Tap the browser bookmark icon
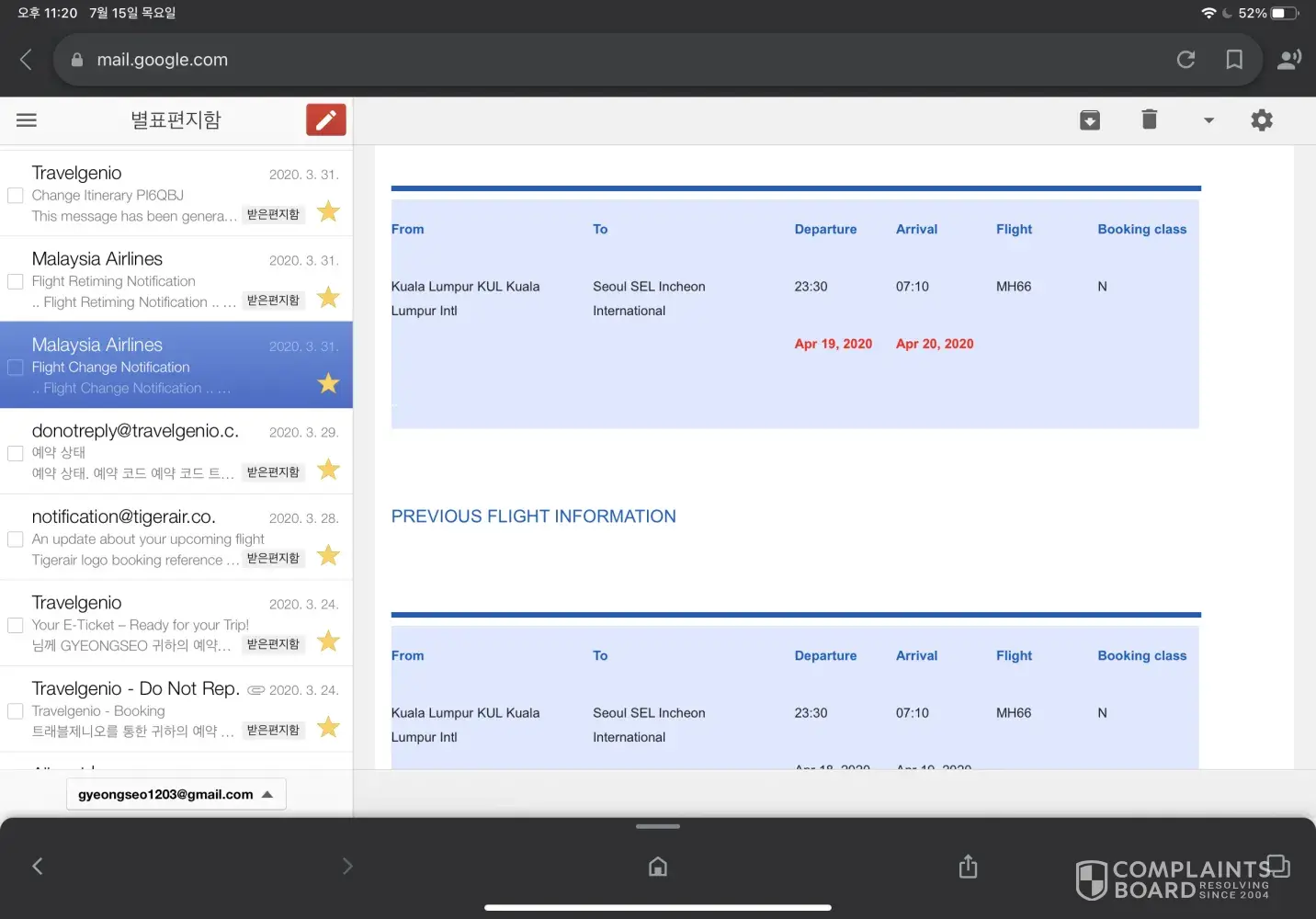Screen dimensions: 1316x919 click(x=1234, y=60)
